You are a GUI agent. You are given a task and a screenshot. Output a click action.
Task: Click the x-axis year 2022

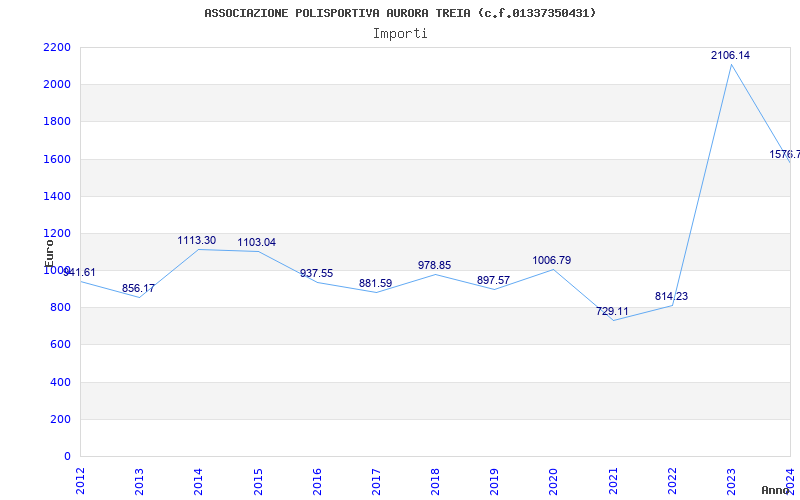[x=672, y=482]
